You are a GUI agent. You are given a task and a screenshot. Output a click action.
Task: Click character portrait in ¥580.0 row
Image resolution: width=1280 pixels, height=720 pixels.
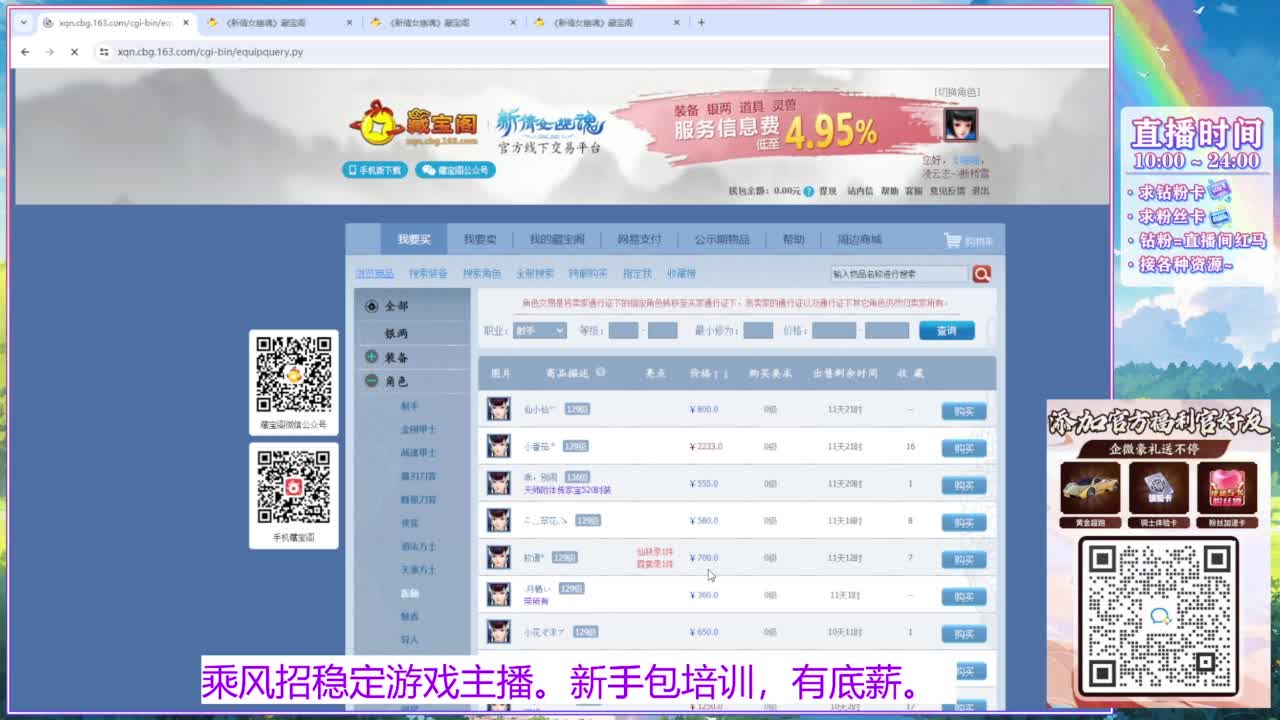click(498, 520)
